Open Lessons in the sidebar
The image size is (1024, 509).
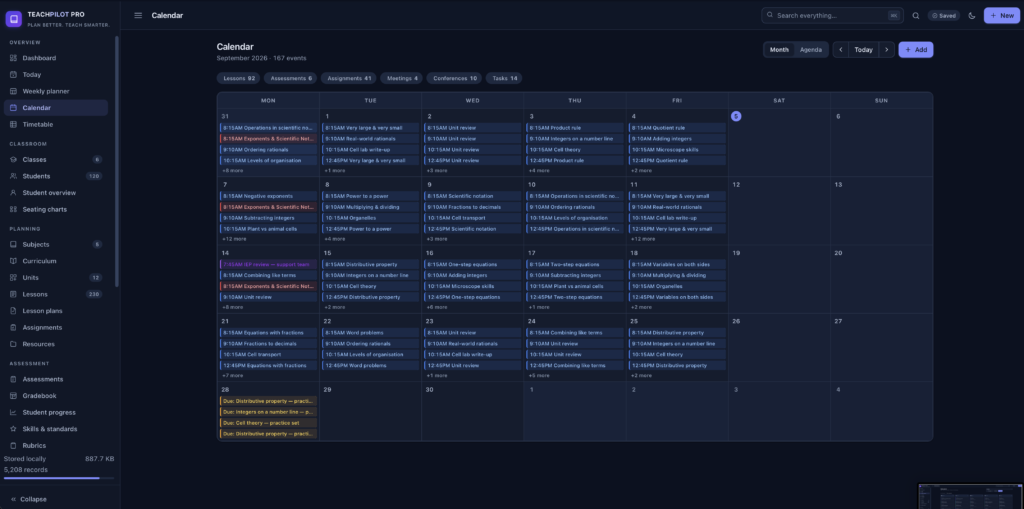(56, 295)
